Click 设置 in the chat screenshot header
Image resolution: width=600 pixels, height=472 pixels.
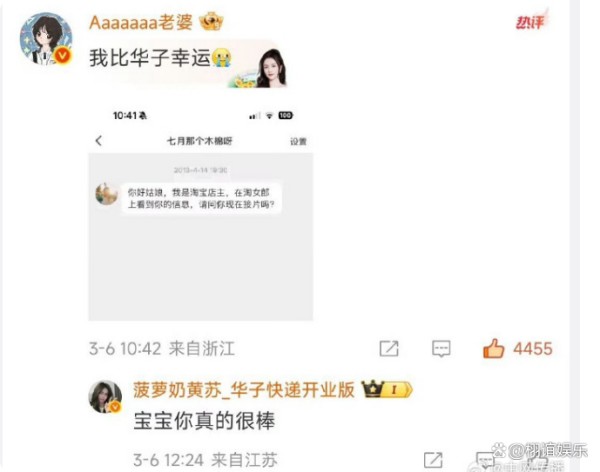pyautogui.click(x=298, y=142)
